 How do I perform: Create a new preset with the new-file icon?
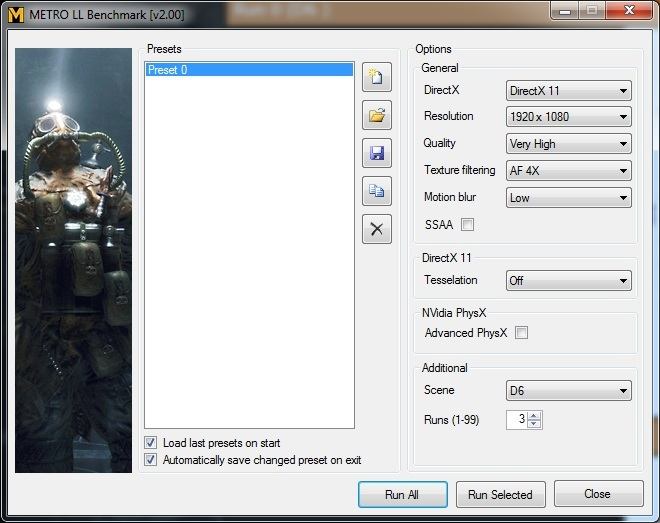point(377,77)
